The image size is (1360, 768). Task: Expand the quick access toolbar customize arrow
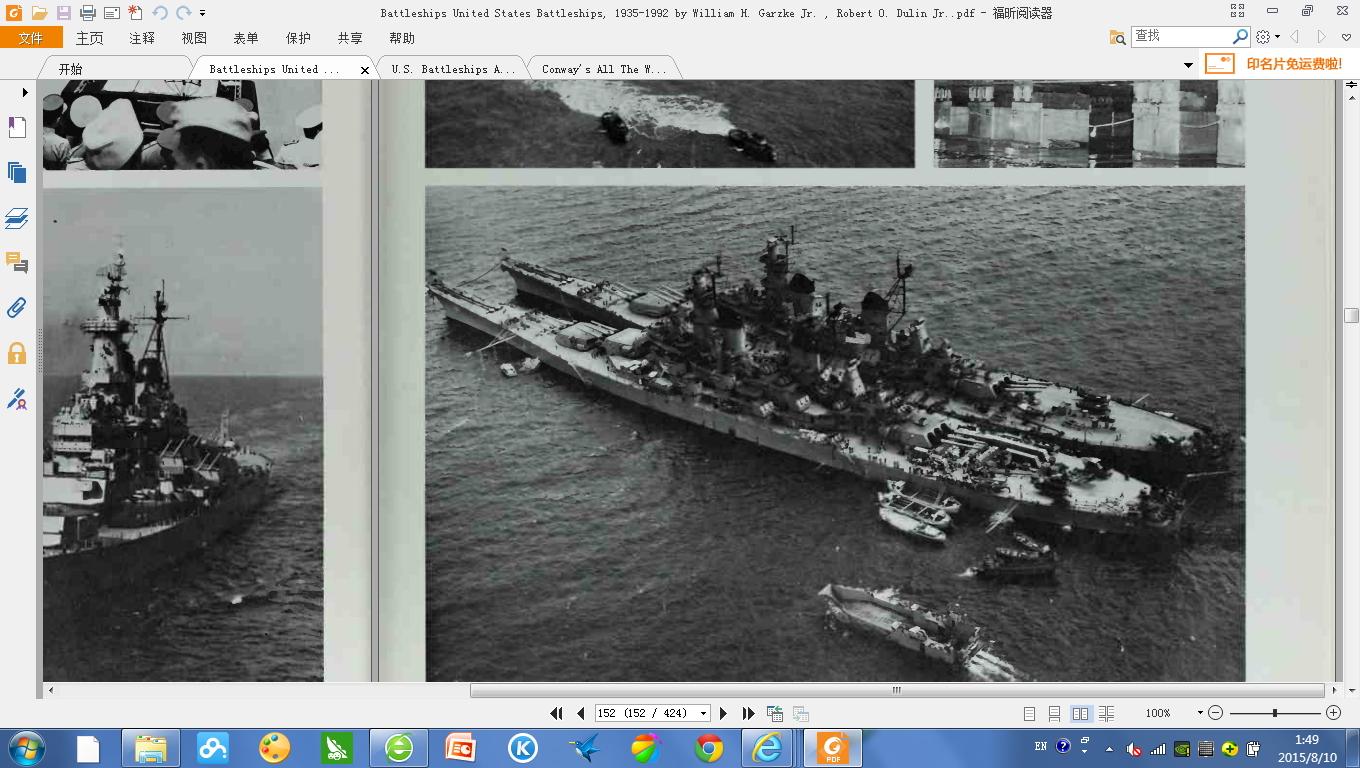[x=202, y=14]
